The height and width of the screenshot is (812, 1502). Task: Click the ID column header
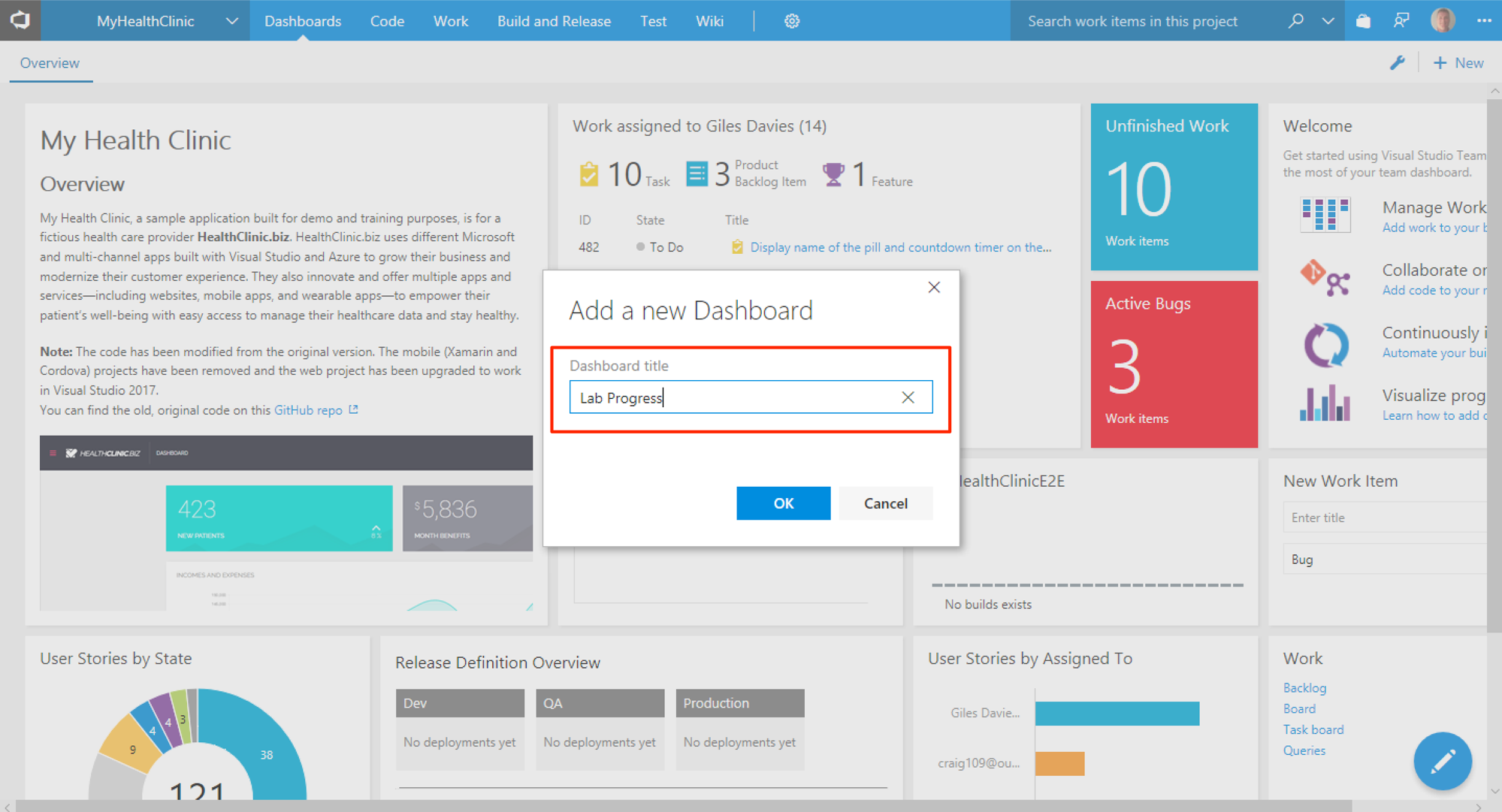pos(585,220)
